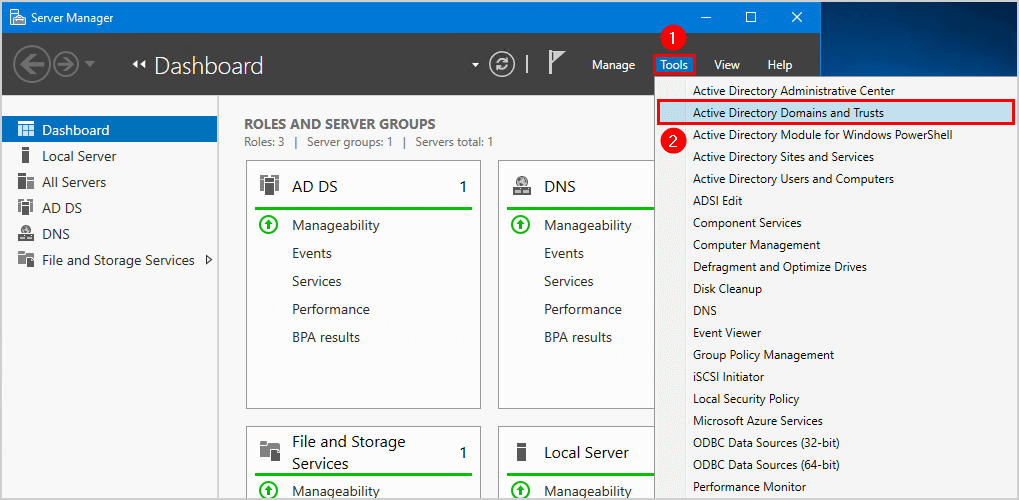The height and width of the screenshot is (500, 1019).
Task: Maximize the Server Manager window
Action: (x=751, y=18)
